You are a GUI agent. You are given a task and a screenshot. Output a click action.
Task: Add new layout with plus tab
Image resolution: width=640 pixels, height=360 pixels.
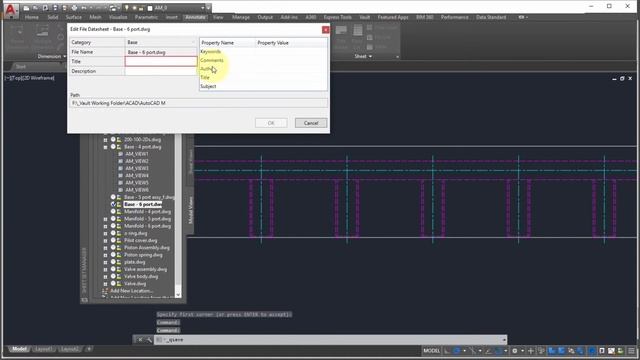(x=89, y=349)
